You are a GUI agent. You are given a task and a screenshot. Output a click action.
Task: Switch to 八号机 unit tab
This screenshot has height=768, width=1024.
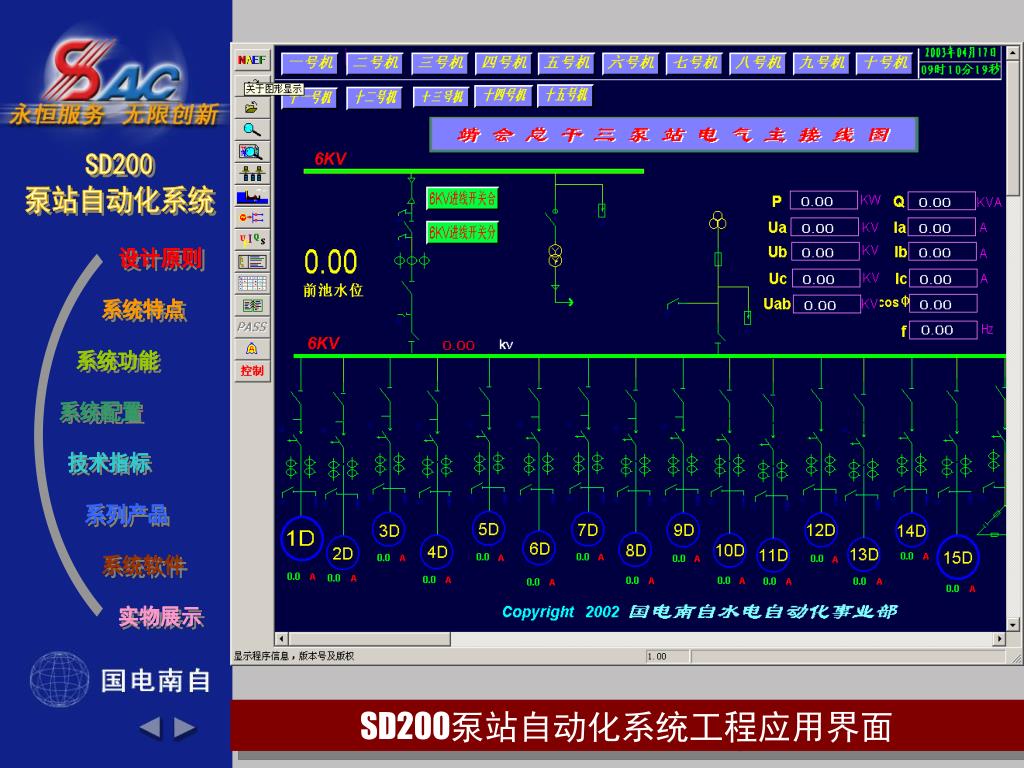[758, 63]
